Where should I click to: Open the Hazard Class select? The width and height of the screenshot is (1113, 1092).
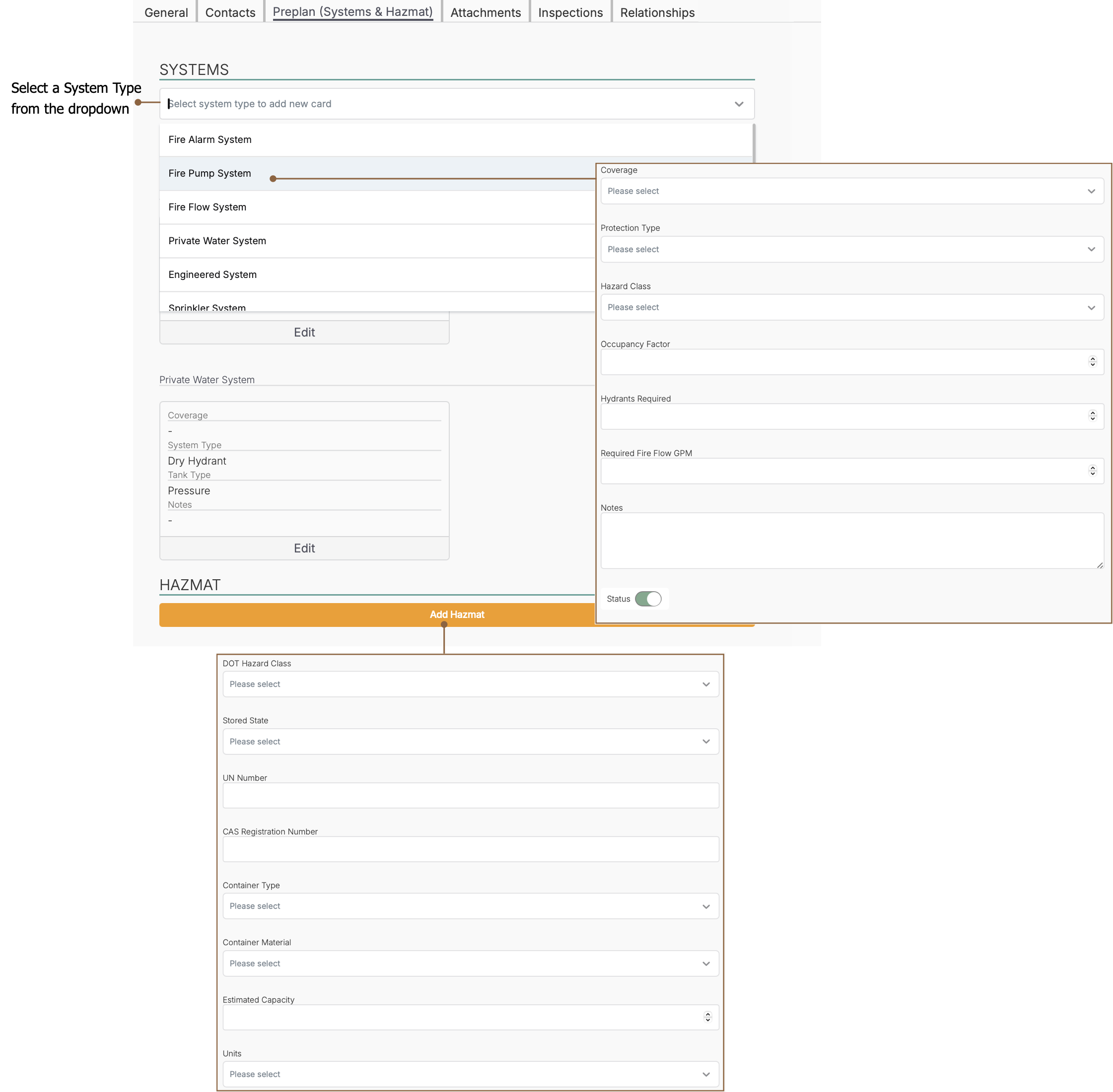click(x=851, y=307)
